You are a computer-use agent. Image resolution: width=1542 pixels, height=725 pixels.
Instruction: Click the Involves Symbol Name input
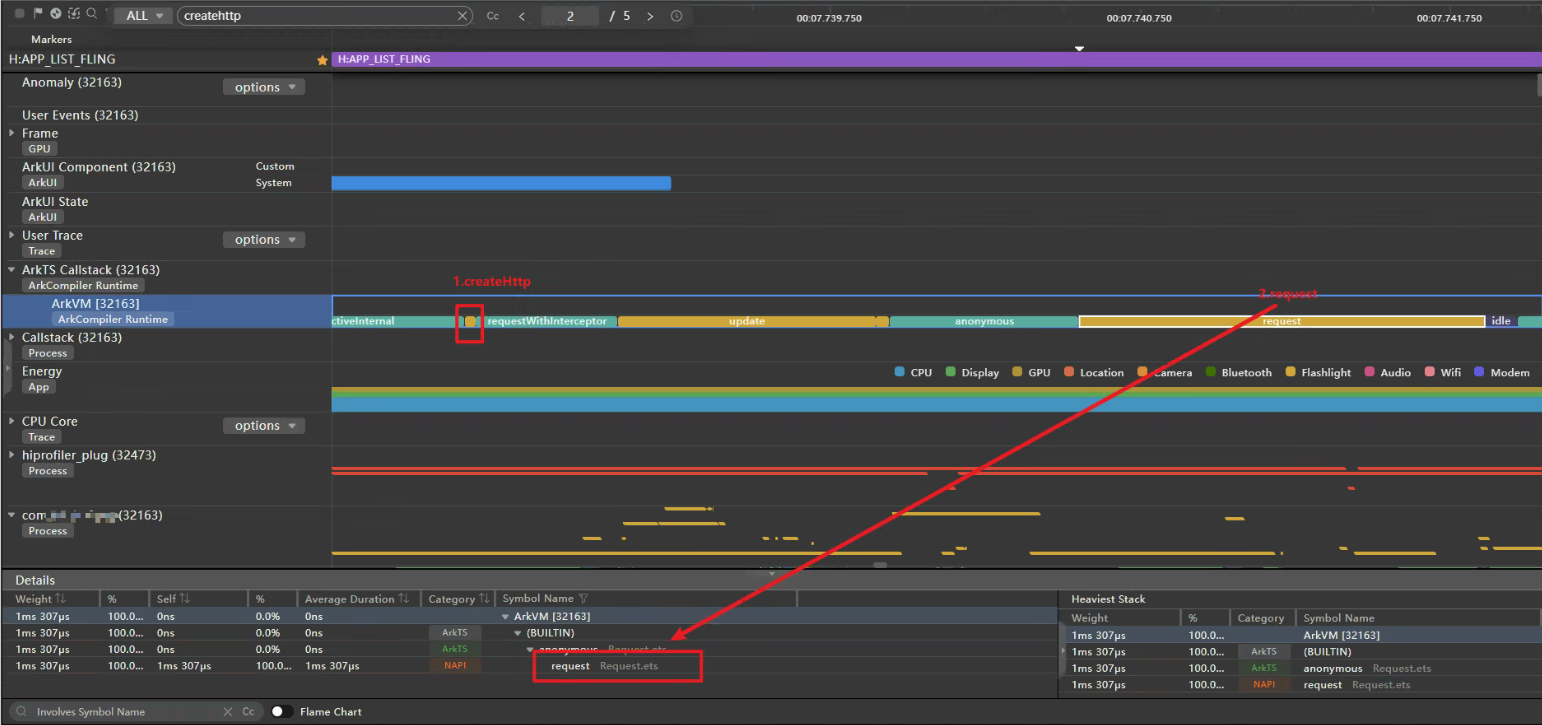(120, 712)
